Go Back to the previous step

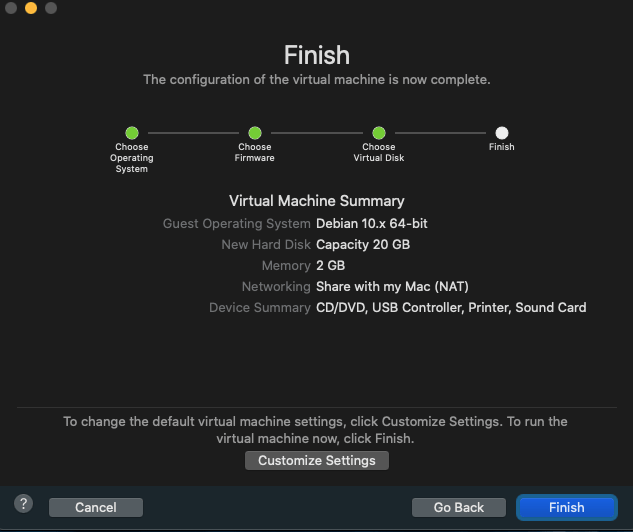(x=459, y=507)
